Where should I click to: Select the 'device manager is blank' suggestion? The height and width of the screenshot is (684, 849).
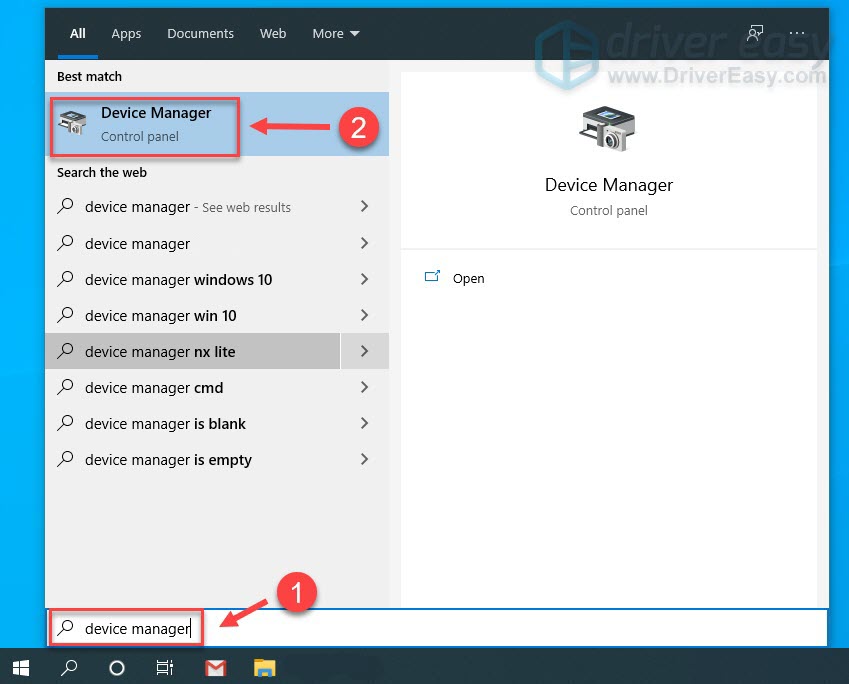click(165, 424)
